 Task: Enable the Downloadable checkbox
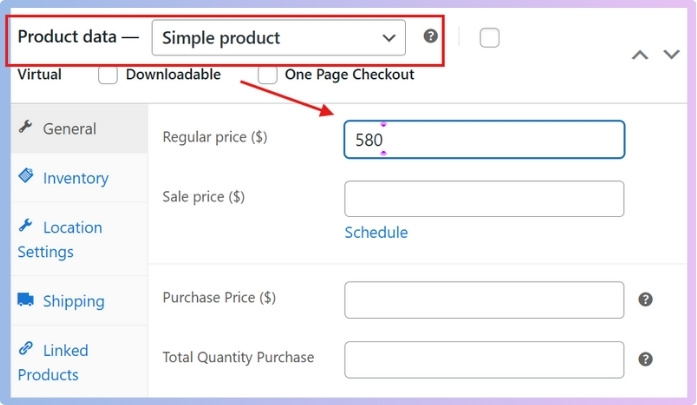tap(108, 75)
